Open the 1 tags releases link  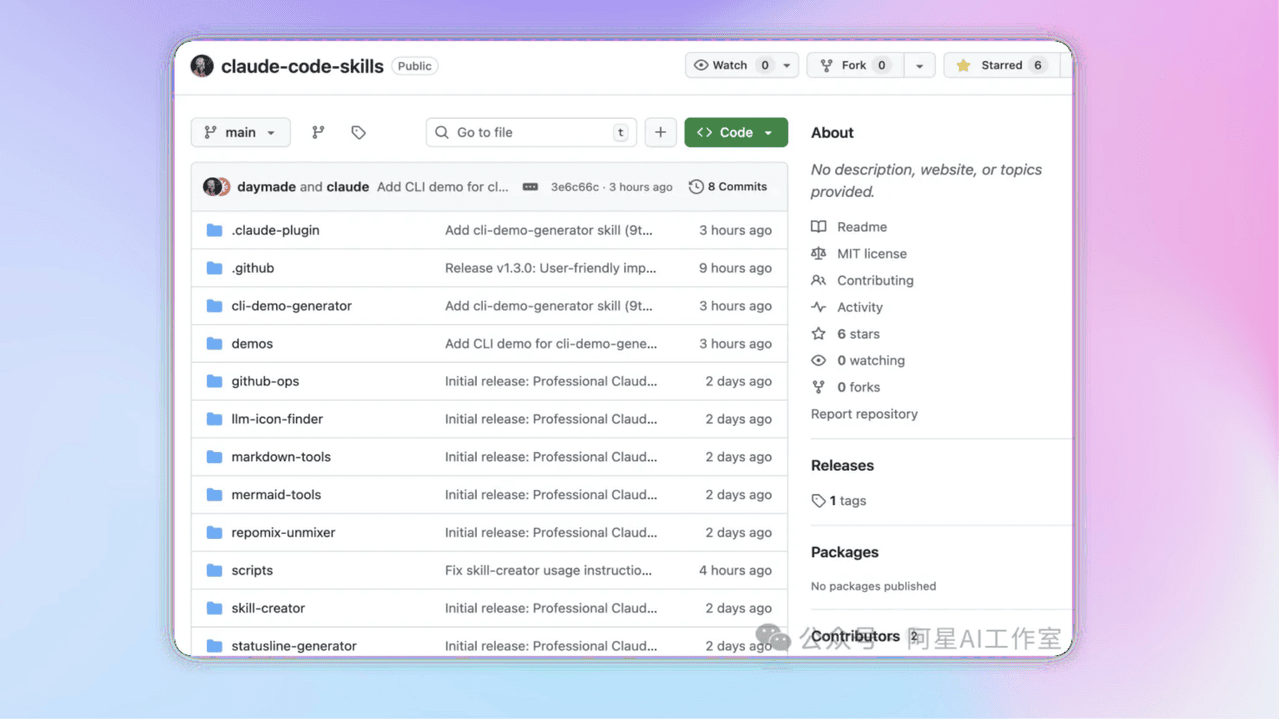(847, 500)
